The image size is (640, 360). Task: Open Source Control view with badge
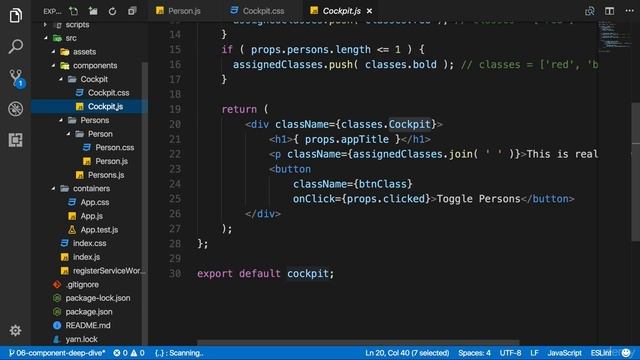pyautogui.click(x=16, y=78)
